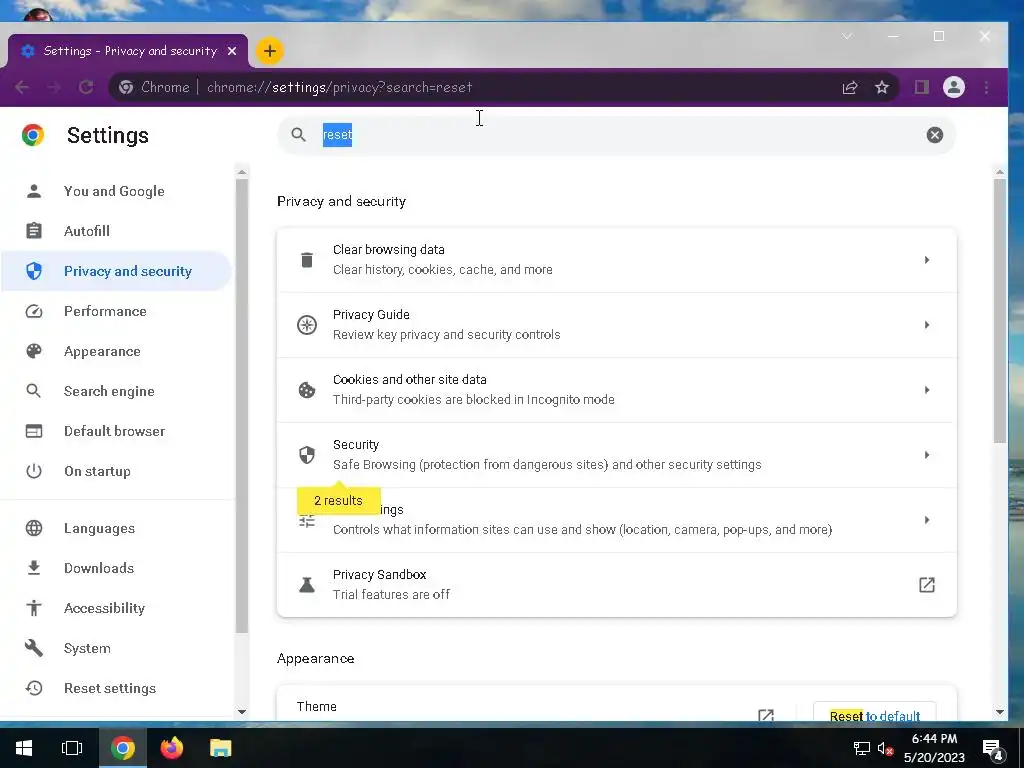The width and height of the screenshot is (1024, 768).
Task: Click the Theme row label
Action: coord(317,707)
